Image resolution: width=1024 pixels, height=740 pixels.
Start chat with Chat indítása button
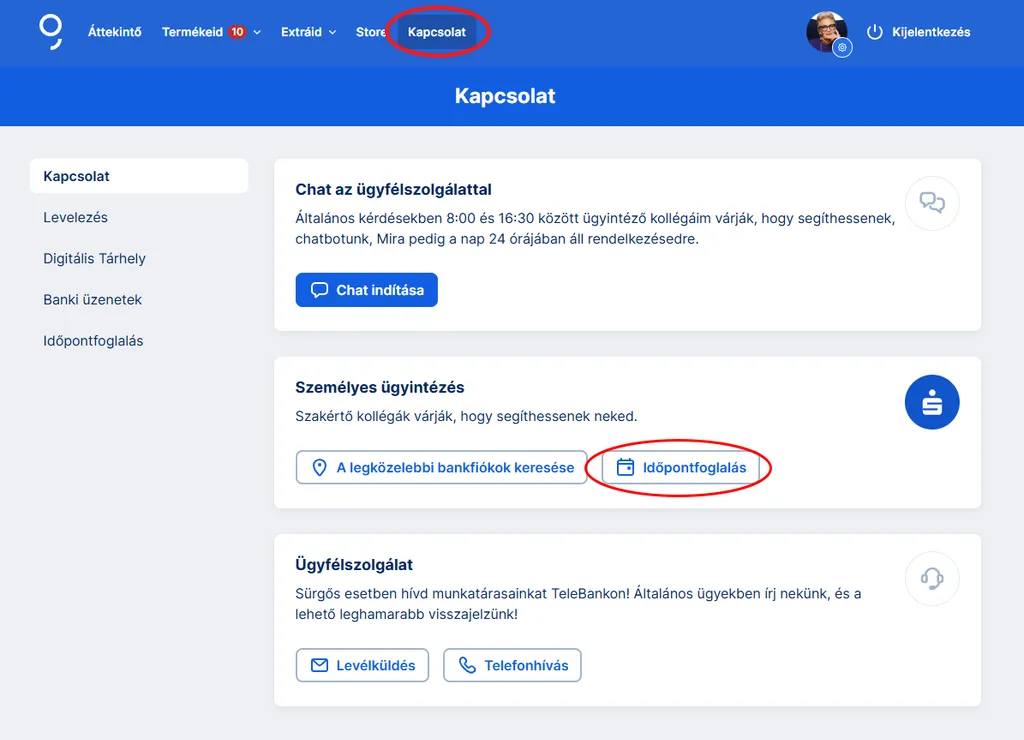point(367,290)
